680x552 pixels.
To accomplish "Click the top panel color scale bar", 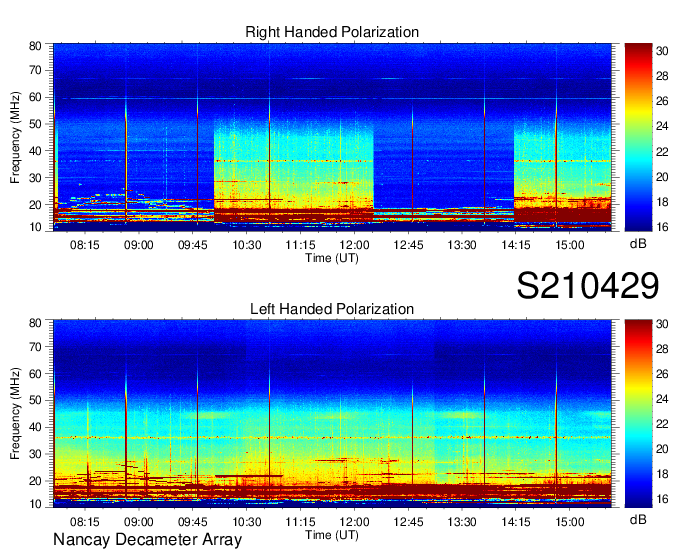I will pyautogui.click(x=638, y=137).
